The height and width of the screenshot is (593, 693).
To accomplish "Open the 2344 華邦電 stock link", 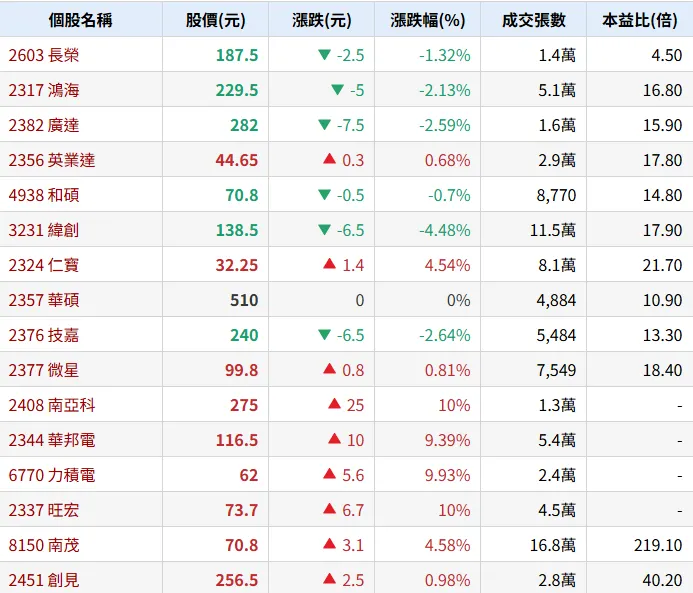I will pyautogui.click(x=52, y=440).
